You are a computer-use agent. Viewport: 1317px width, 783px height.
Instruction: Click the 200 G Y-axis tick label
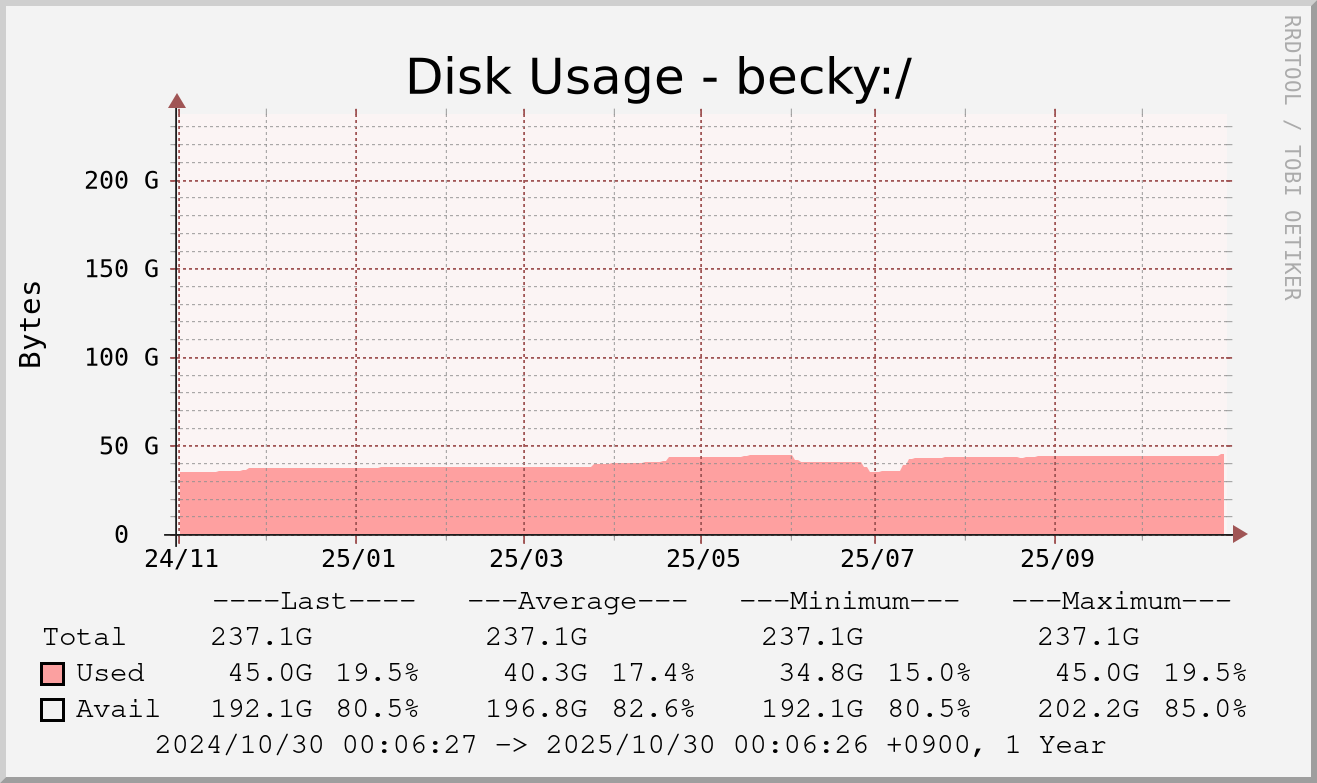pos(122,181)
